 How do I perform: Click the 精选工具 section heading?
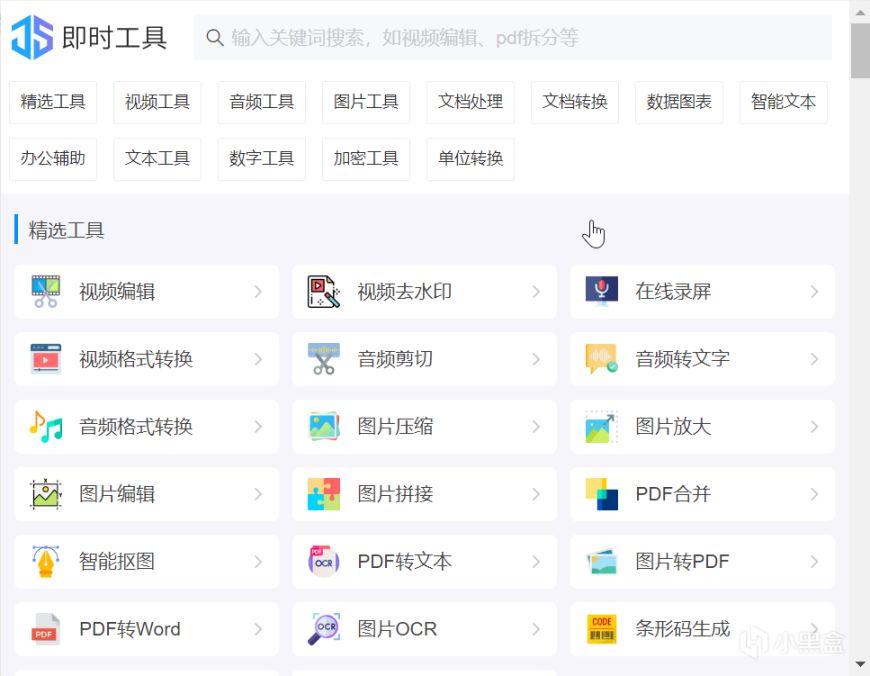click(66, 230)
